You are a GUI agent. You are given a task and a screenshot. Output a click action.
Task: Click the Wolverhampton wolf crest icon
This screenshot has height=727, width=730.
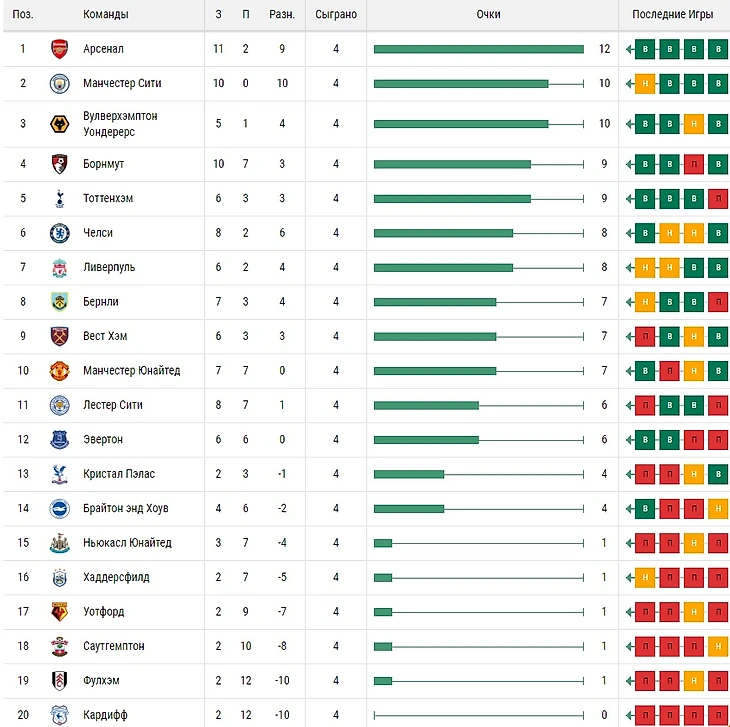[x=59, y=124]
